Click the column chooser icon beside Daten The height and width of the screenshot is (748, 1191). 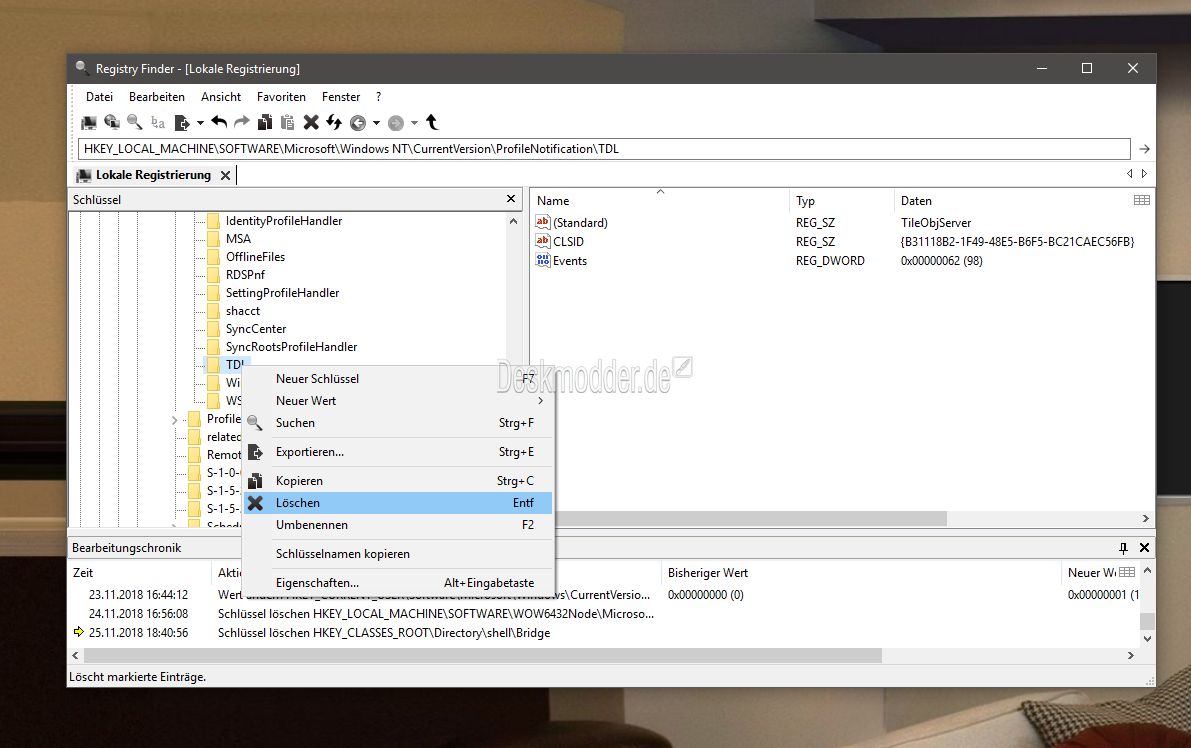click(x=1142, y=200)
